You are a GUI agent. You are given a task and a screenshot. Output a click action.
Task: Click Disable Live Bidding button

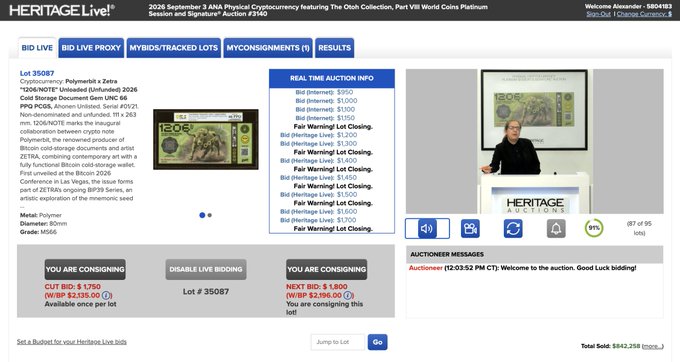206,269
